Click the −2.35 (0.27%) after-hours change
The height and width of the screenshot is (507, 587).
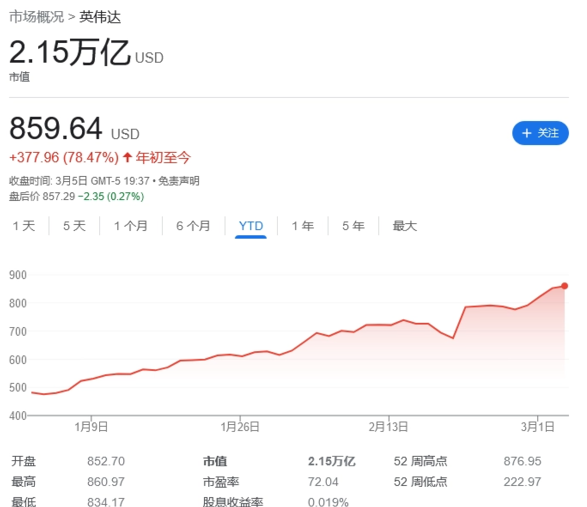tap(111, 196)
